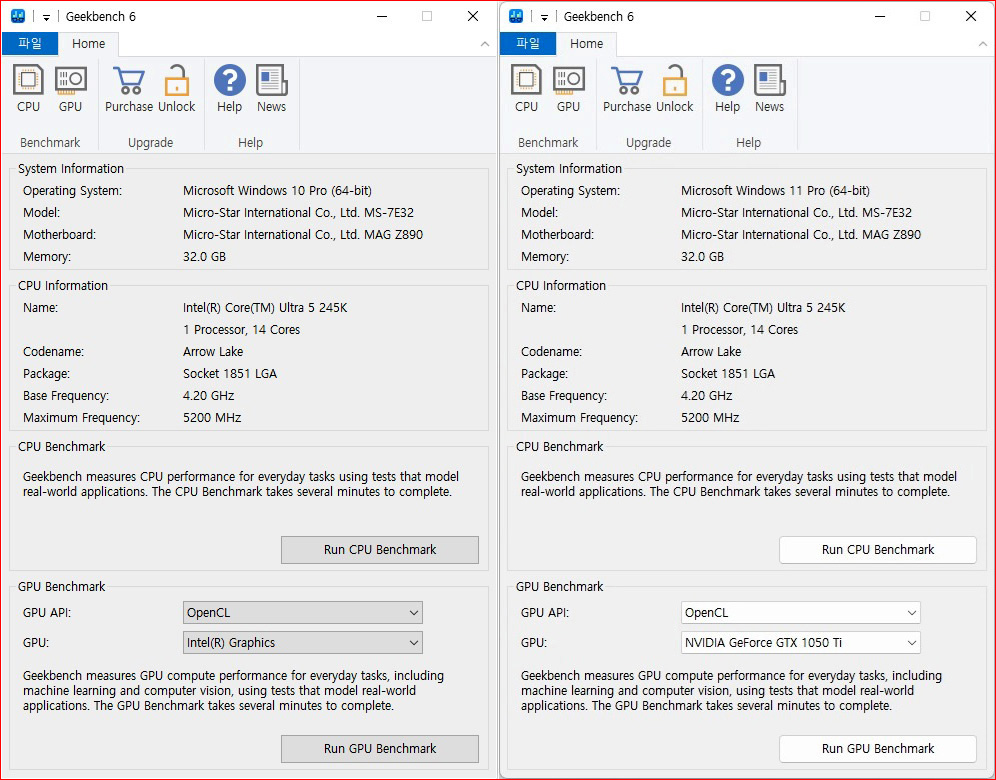The image size is (996, 780).
Task: Click 'Arrow Lake' codename in left window
Action: (213, 351)
